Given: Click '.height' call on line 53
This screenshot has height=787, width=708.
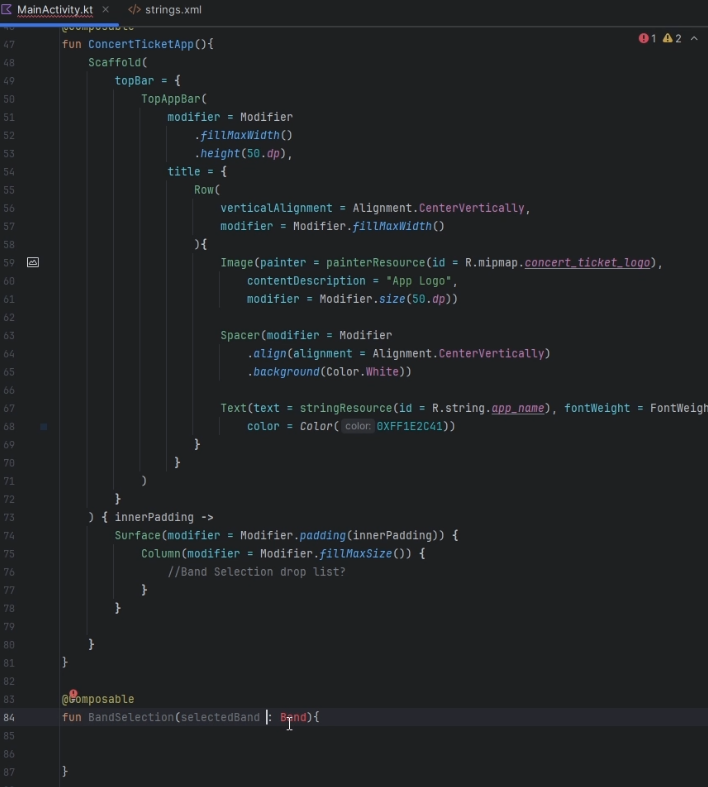Looking at the screenshot, I should click(217, 154).
